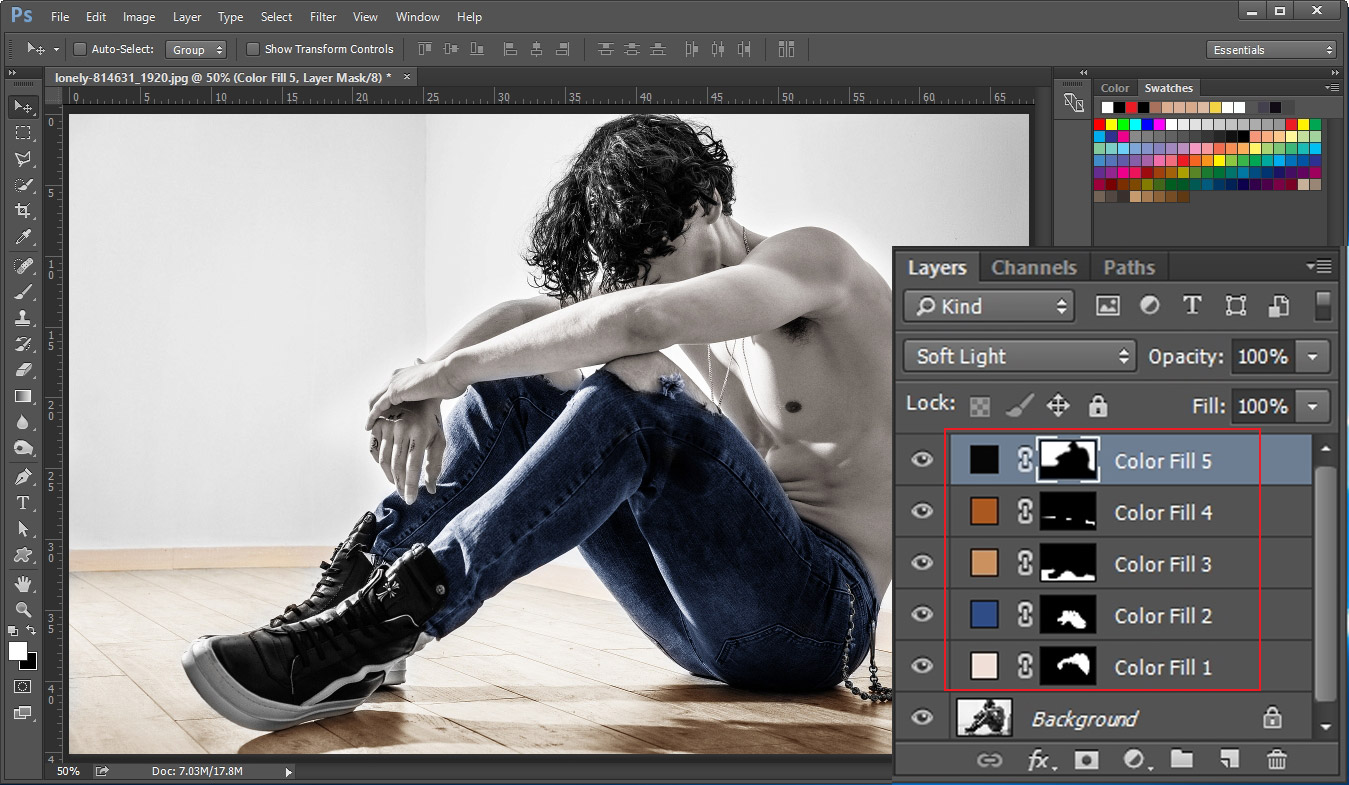Select the Eraser tool
1349x785 pixels.
point(23,370)
